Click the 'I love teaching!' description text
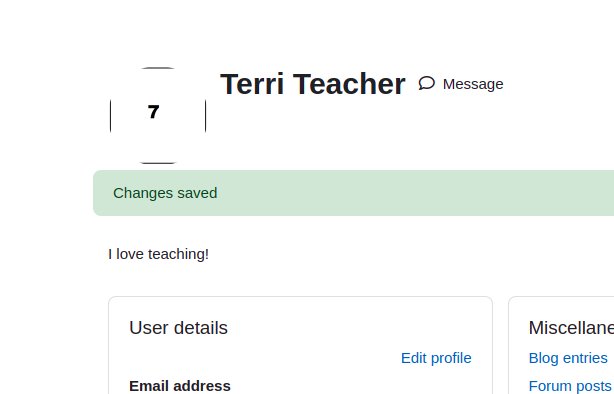 point(159,254)
